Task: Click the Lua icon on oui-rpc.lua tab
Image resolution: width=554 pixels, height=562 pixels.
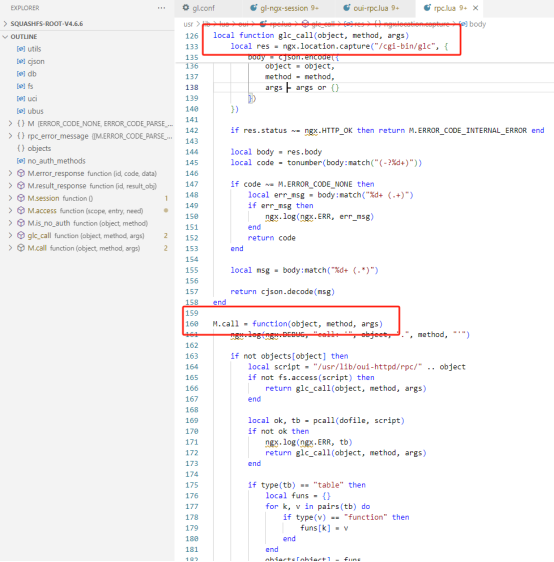Action: pyautogui.click(x=347, y=8)
